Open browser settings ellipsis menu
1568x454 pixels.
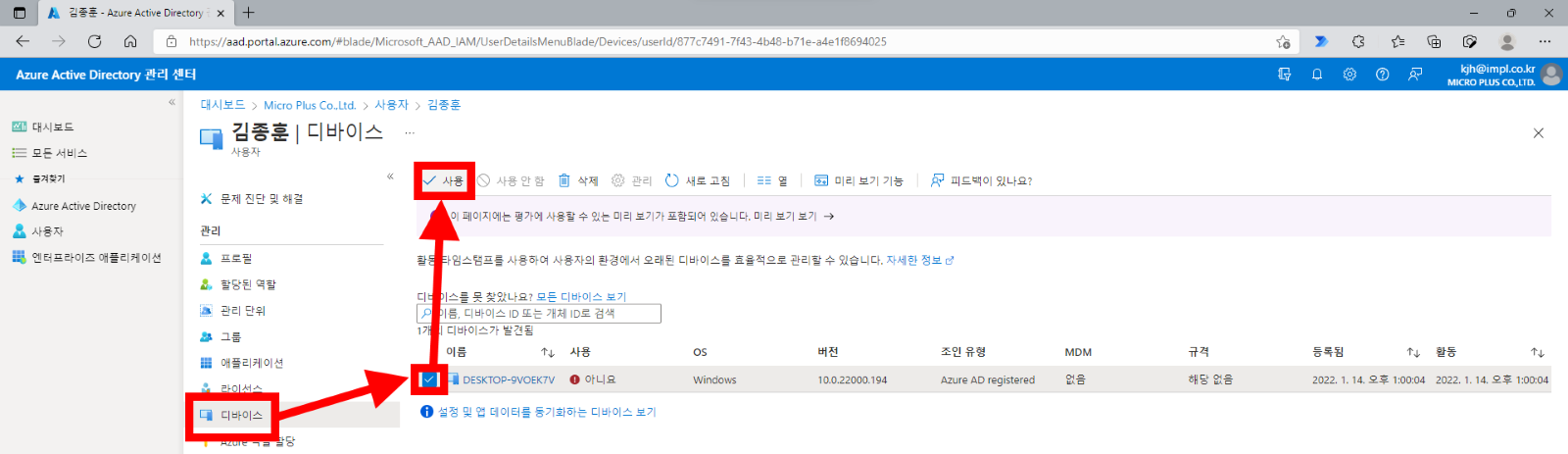(x=1544, y=41)
